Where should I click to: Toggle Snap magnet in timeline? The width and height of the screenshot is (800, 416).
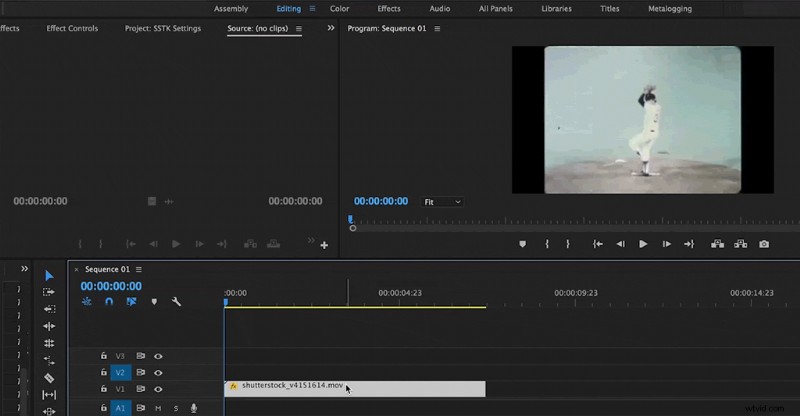click(109, 302)
